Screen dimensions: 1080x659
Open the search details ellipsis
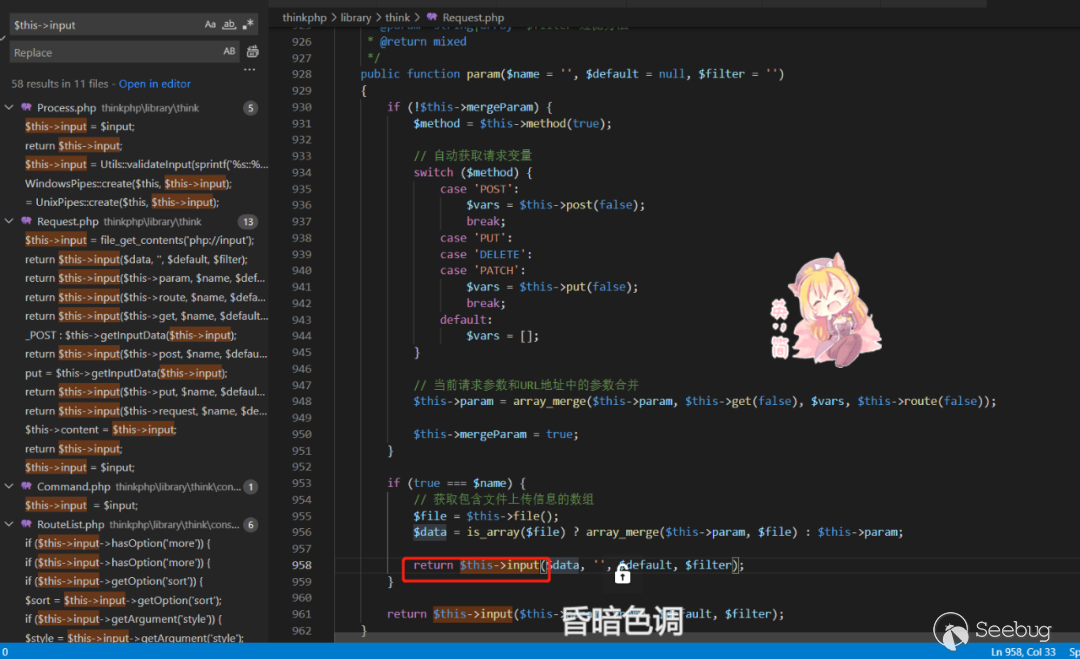pos(249,70)
